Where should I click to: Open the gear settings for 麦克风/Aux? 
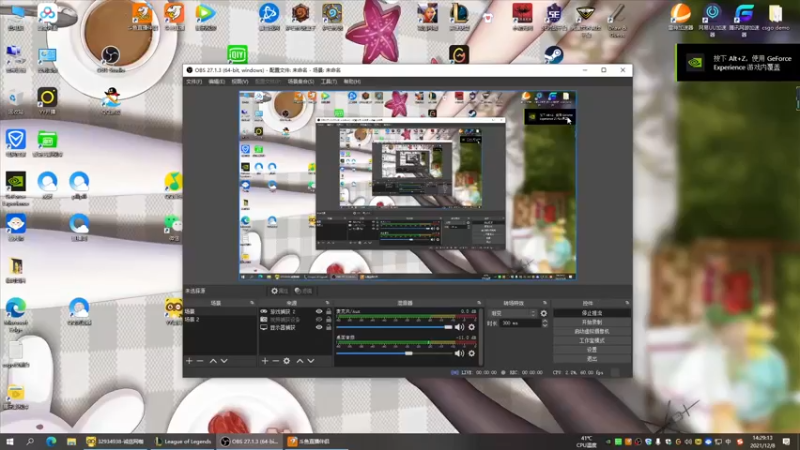(x=471, y=327)
